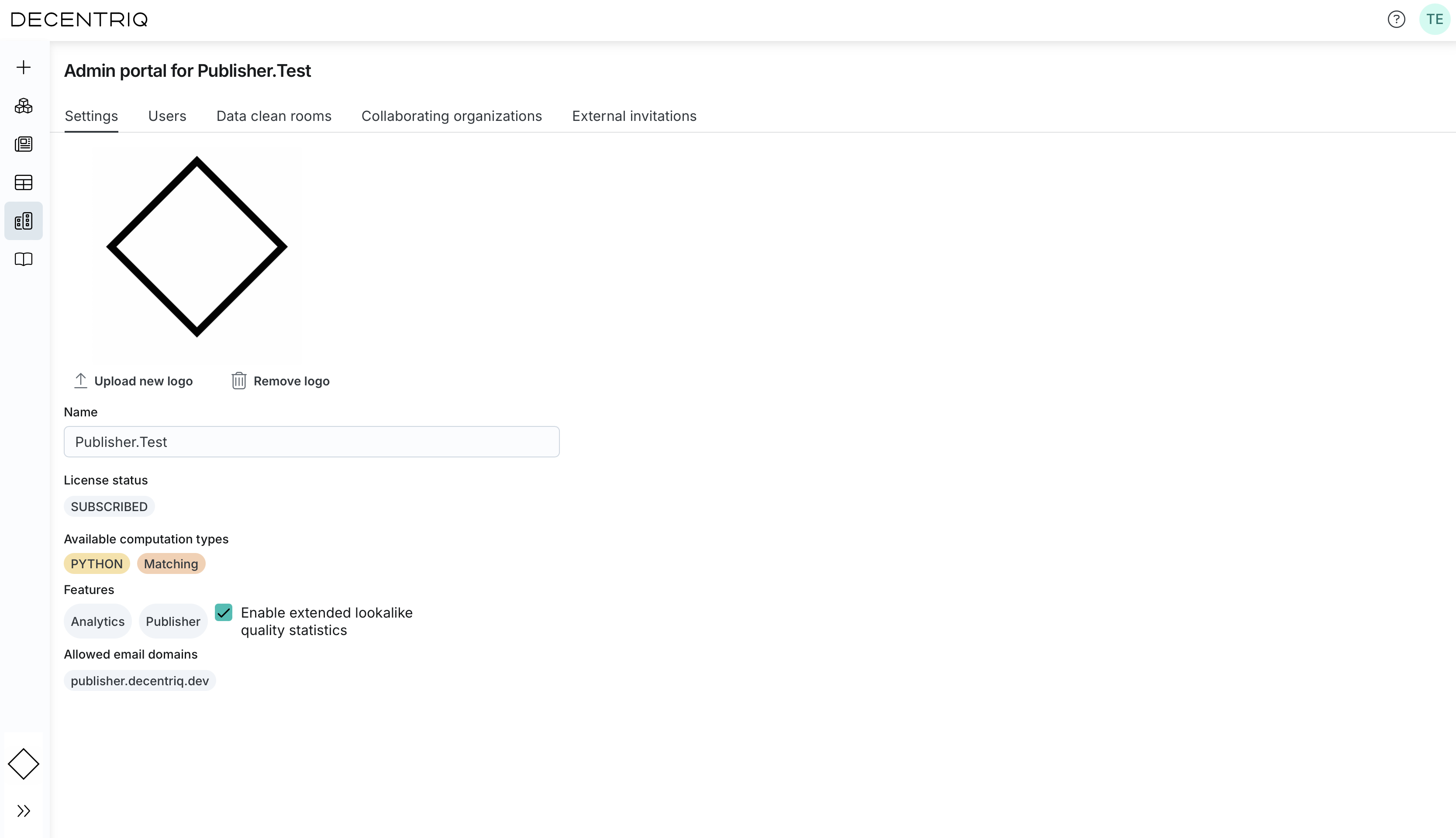The width and height of the screenshot is (1456, 838).
Task: Click Remove logo button
Action: (x=280, y=381)
